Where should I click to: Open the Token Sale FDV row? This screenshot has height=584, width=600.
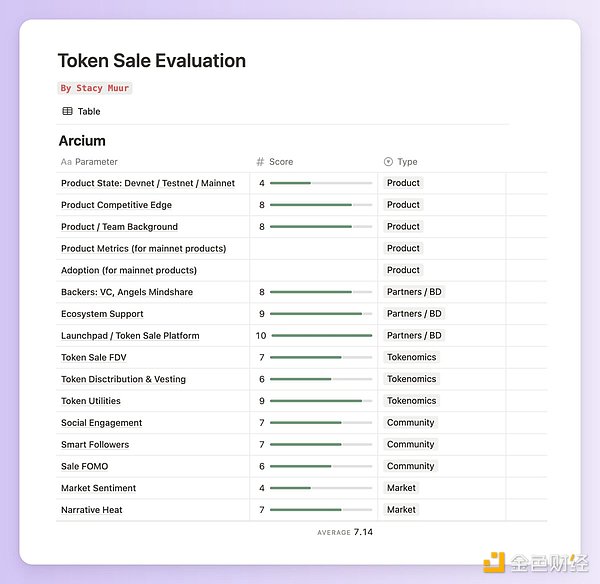93,358
